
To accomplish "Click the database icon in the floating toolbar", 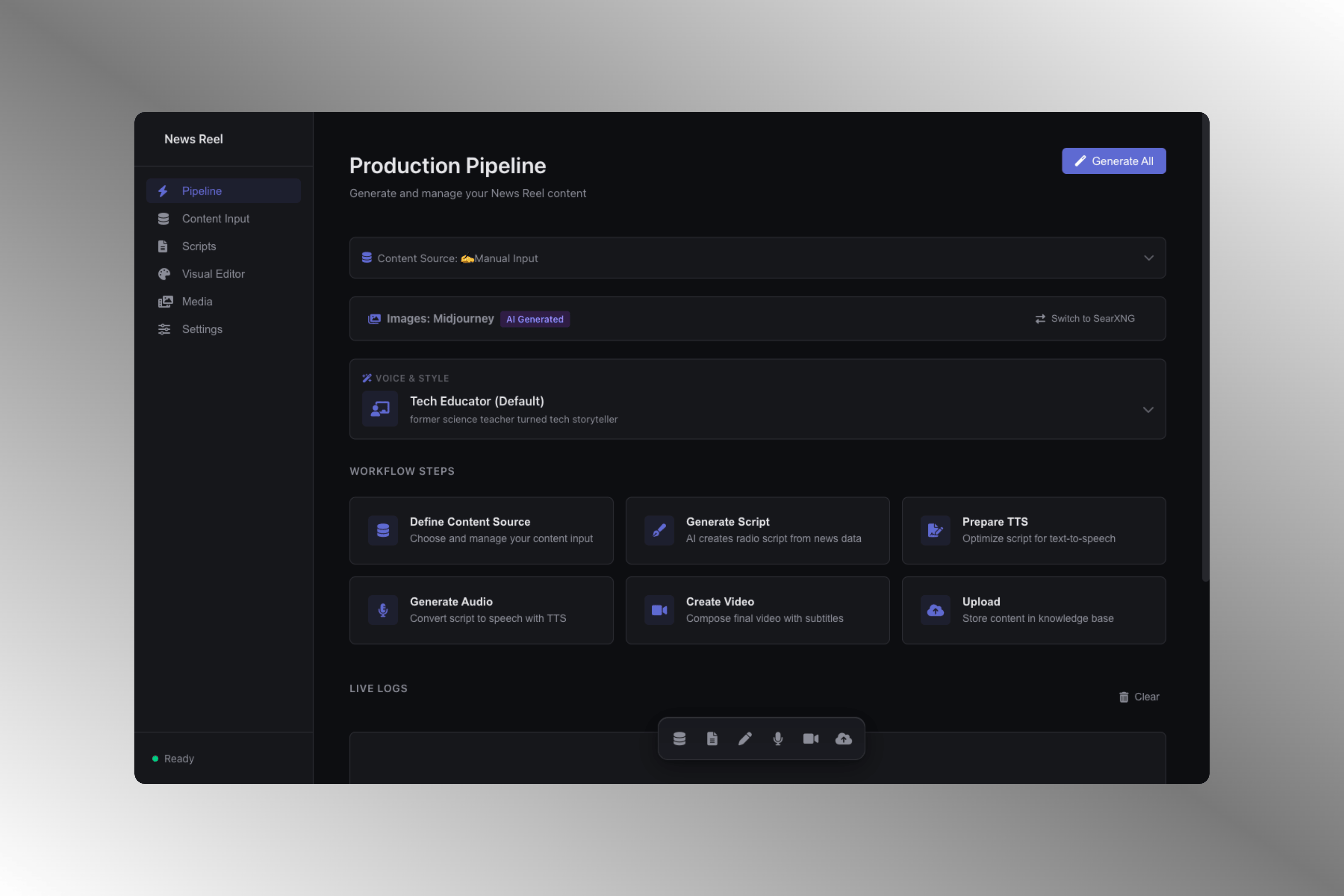I will coord(679,739).
